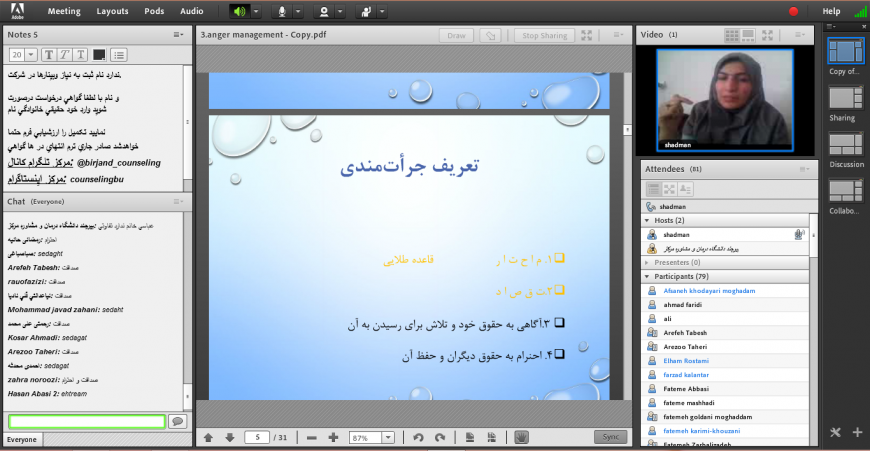The image size is (870, 451).
Task: Rotate document clockwise
Action: [x=440, y=438]
